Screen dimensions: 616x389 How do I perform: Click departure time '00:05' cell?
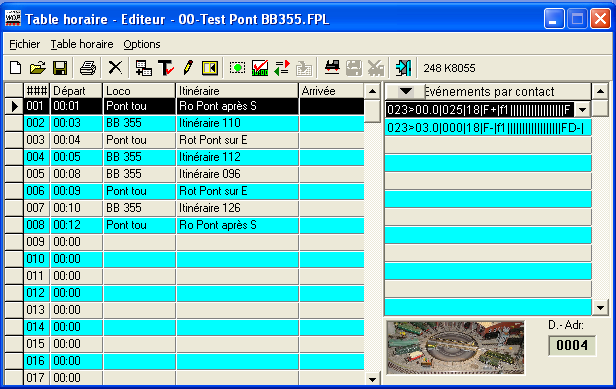click(x=76, y=157)
